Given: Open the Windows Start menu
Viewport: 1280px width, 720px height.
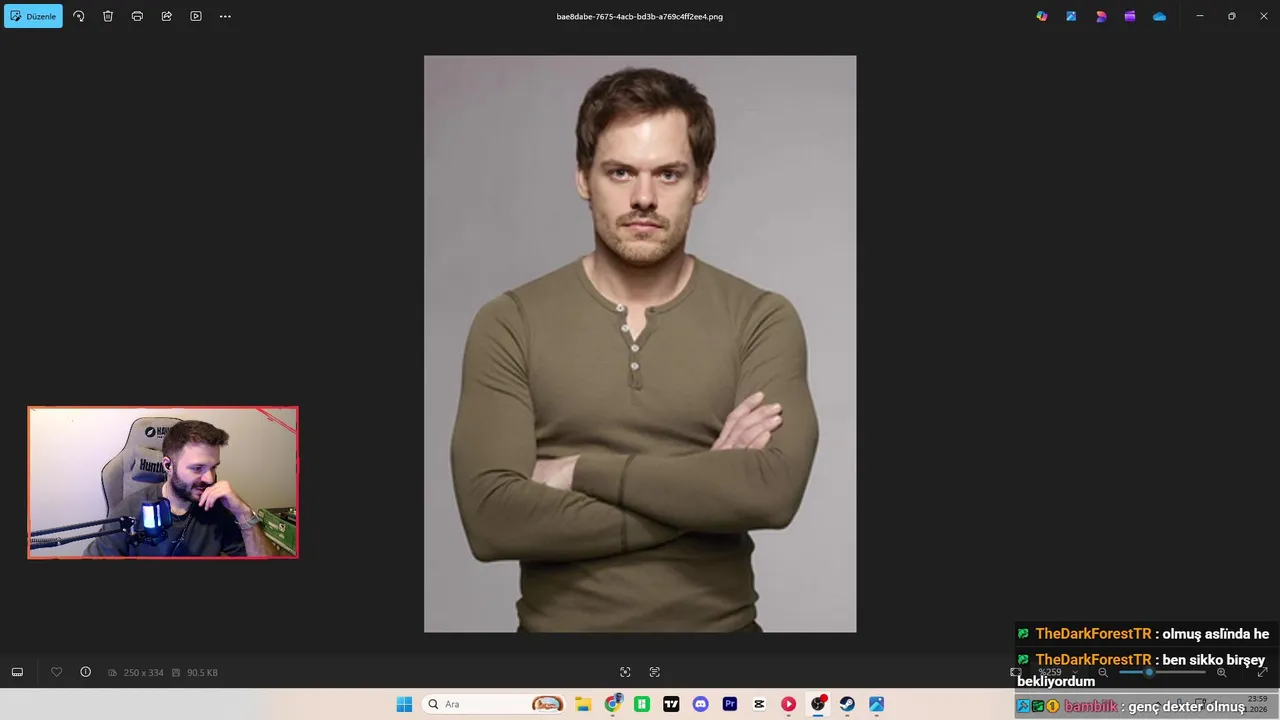Looking at the screenshot, I should pyautogui.click(x=404, y=704).
